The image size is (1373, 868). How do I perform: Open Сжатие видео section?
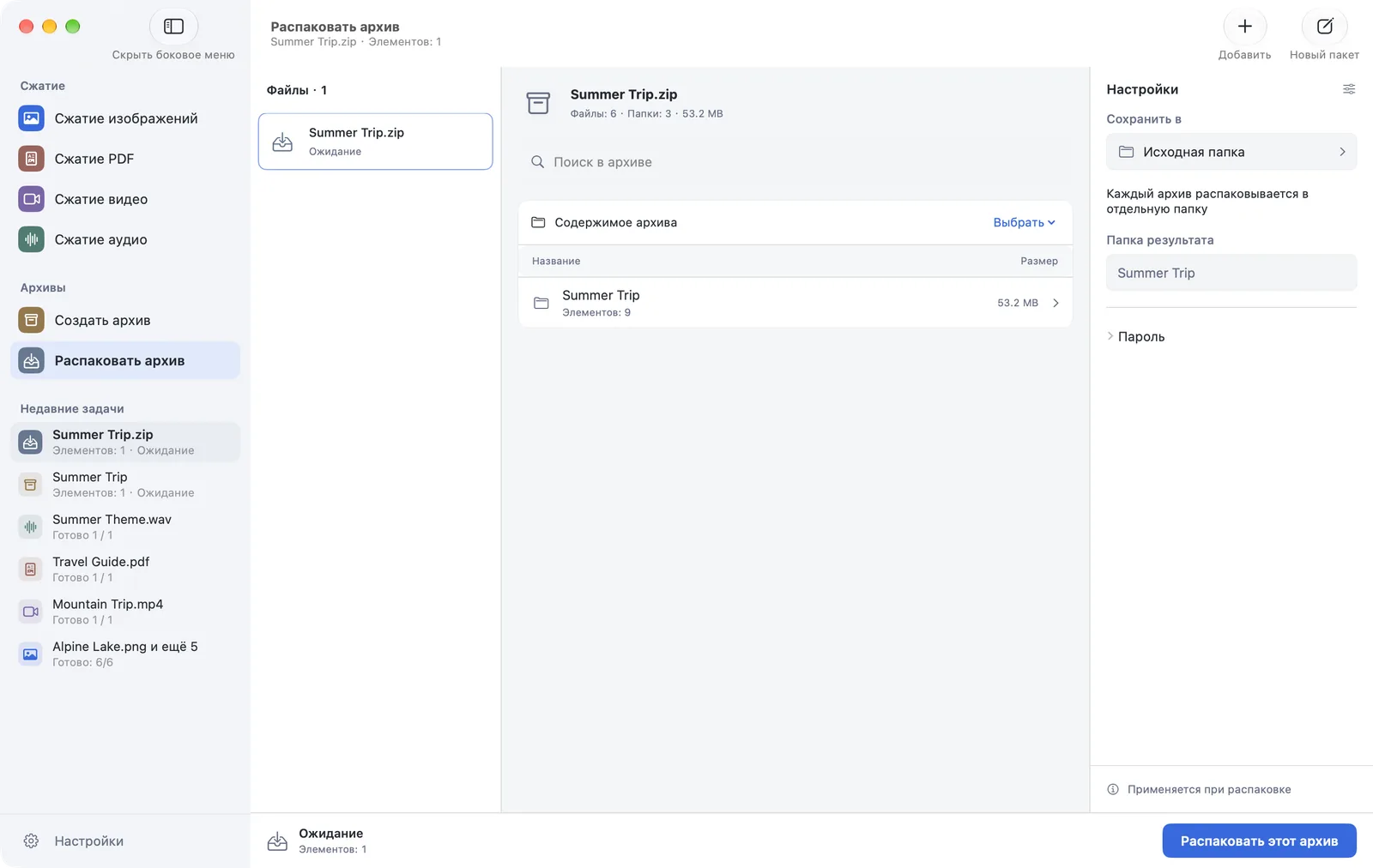click(125, 199)
